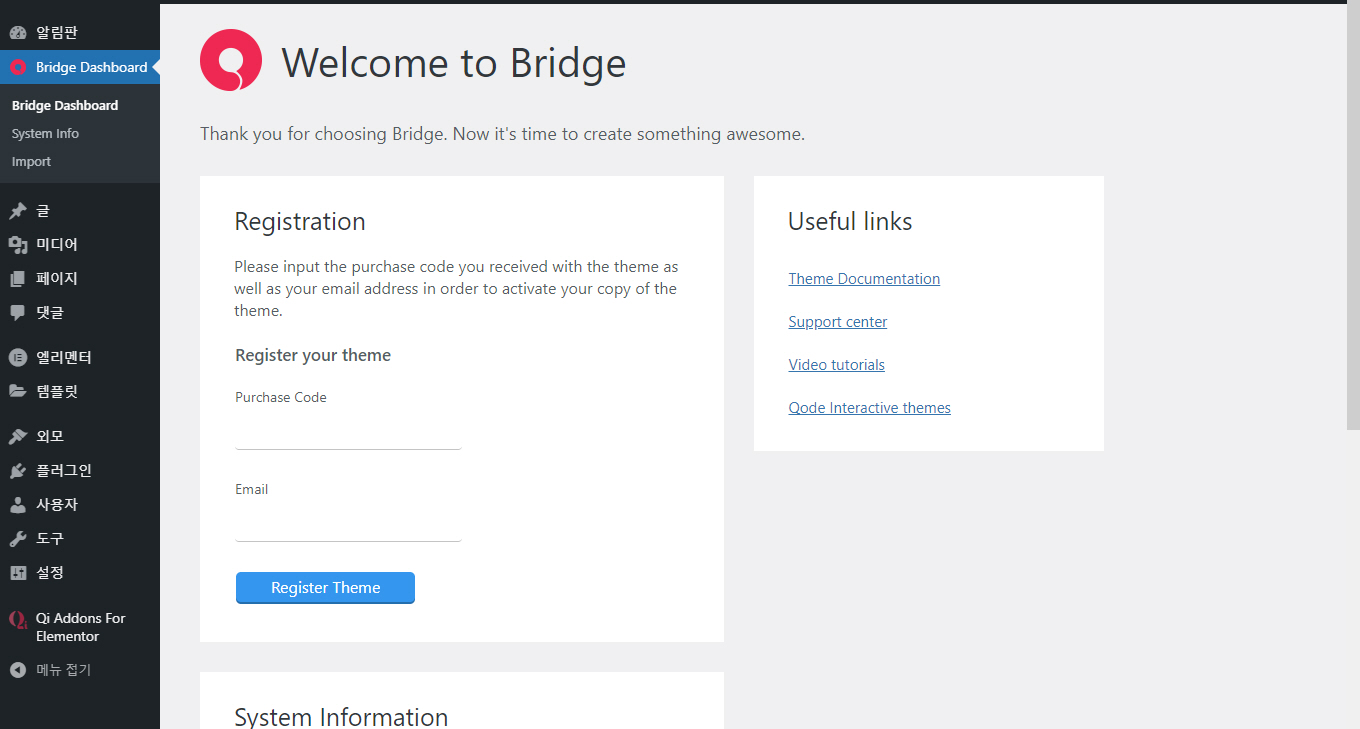Click the pushpin icon beside 글

[x=18, y=211]
